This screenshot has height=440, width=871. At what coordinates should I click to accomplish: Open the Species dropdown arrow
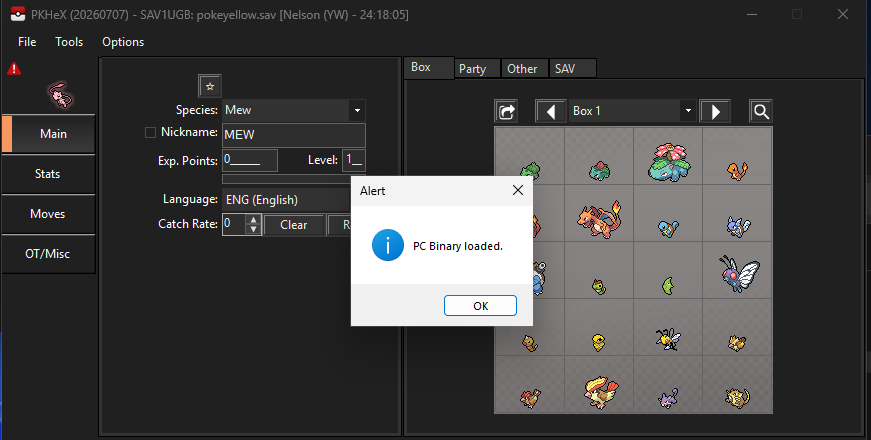(357, 110)
